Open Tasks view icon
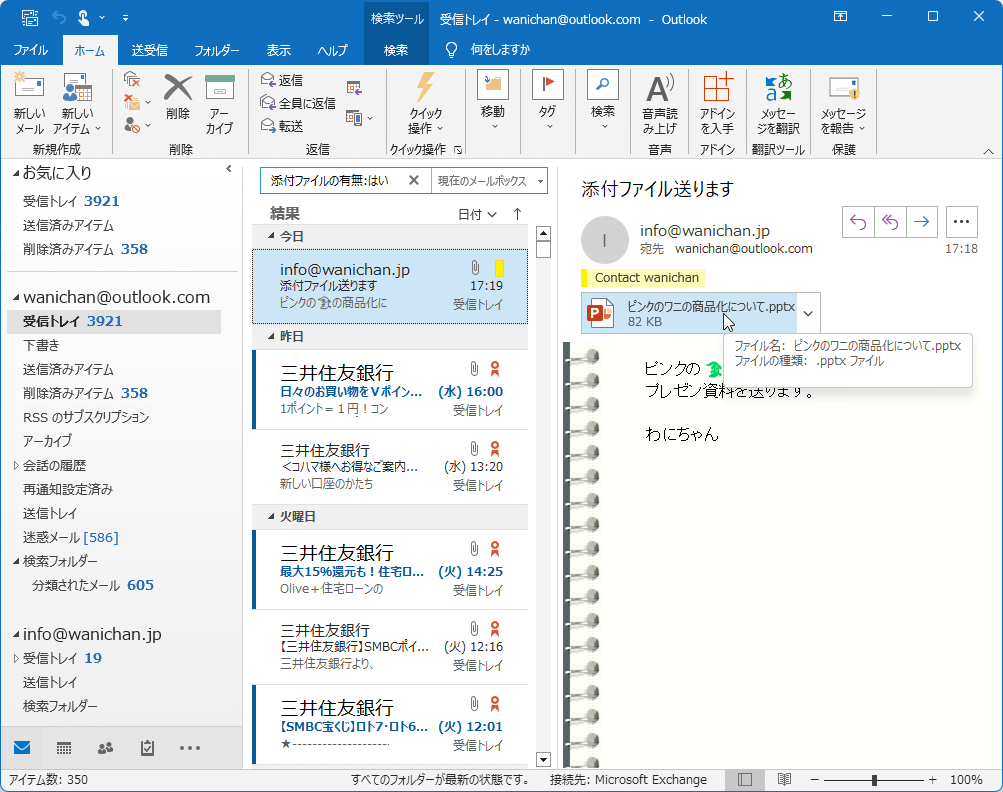The image size is (1003, 792). point(148,747)
